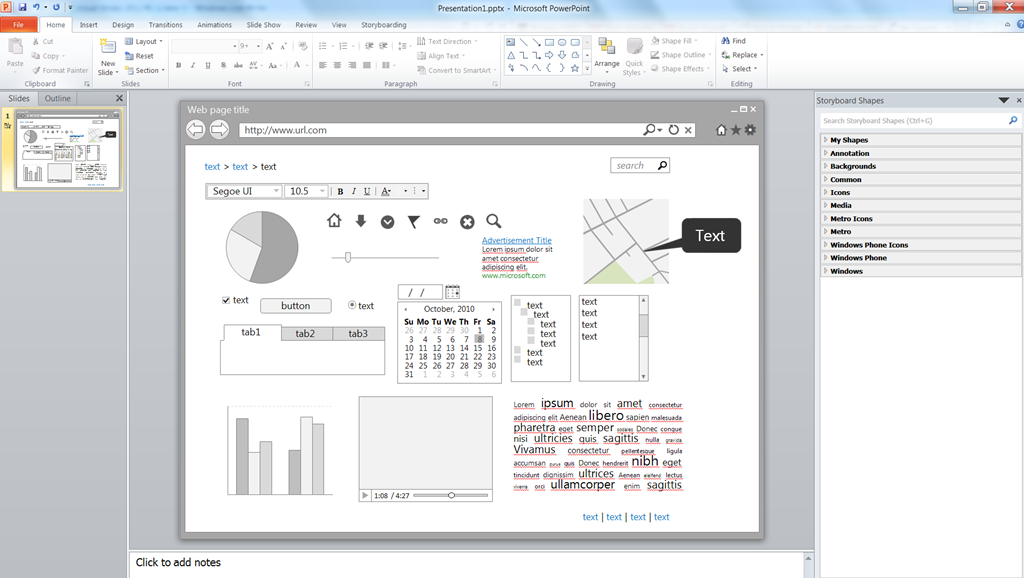Click the calendar picker icon beside date field
This screenshot has width=1024, height=578.
pos(453,292)
